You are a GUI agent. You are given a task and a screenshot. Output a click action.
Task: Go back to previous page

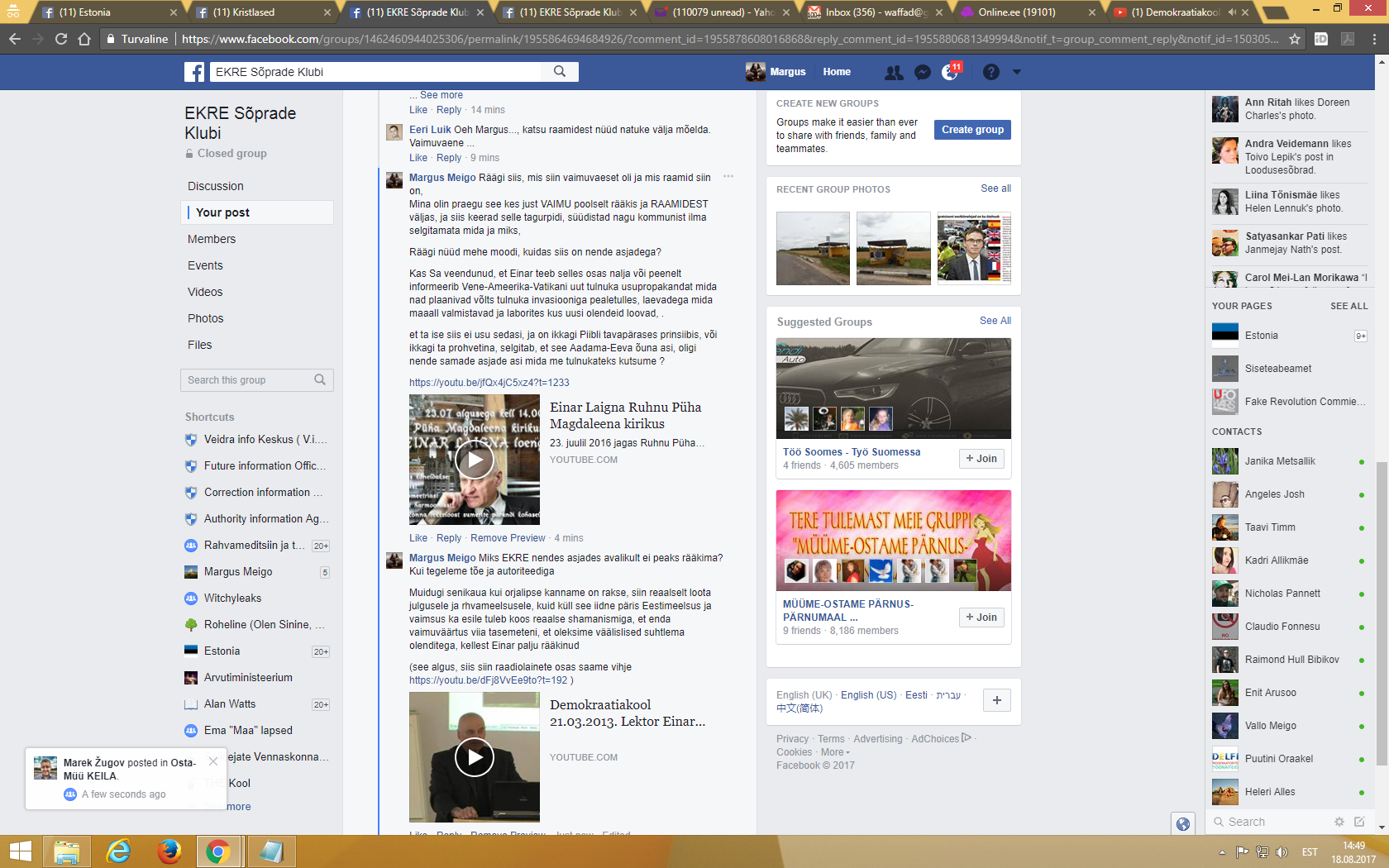15,39
